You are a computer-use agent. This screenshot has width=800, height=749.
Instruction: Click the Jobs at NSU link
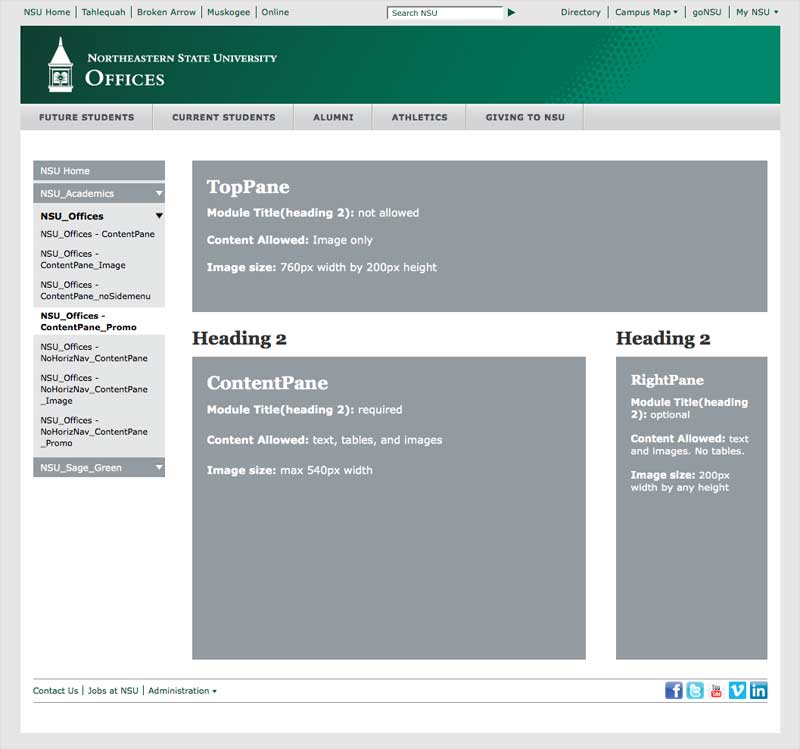(x=113, y=691)
